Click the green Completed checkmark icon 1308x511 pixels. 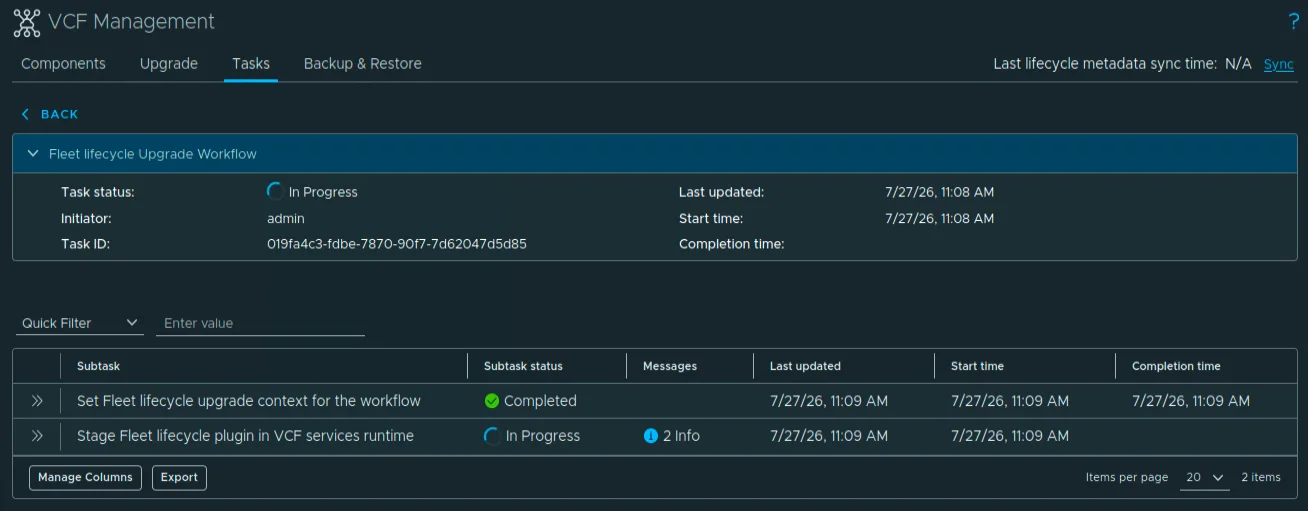pyautogui.click(x=491, y=401)
